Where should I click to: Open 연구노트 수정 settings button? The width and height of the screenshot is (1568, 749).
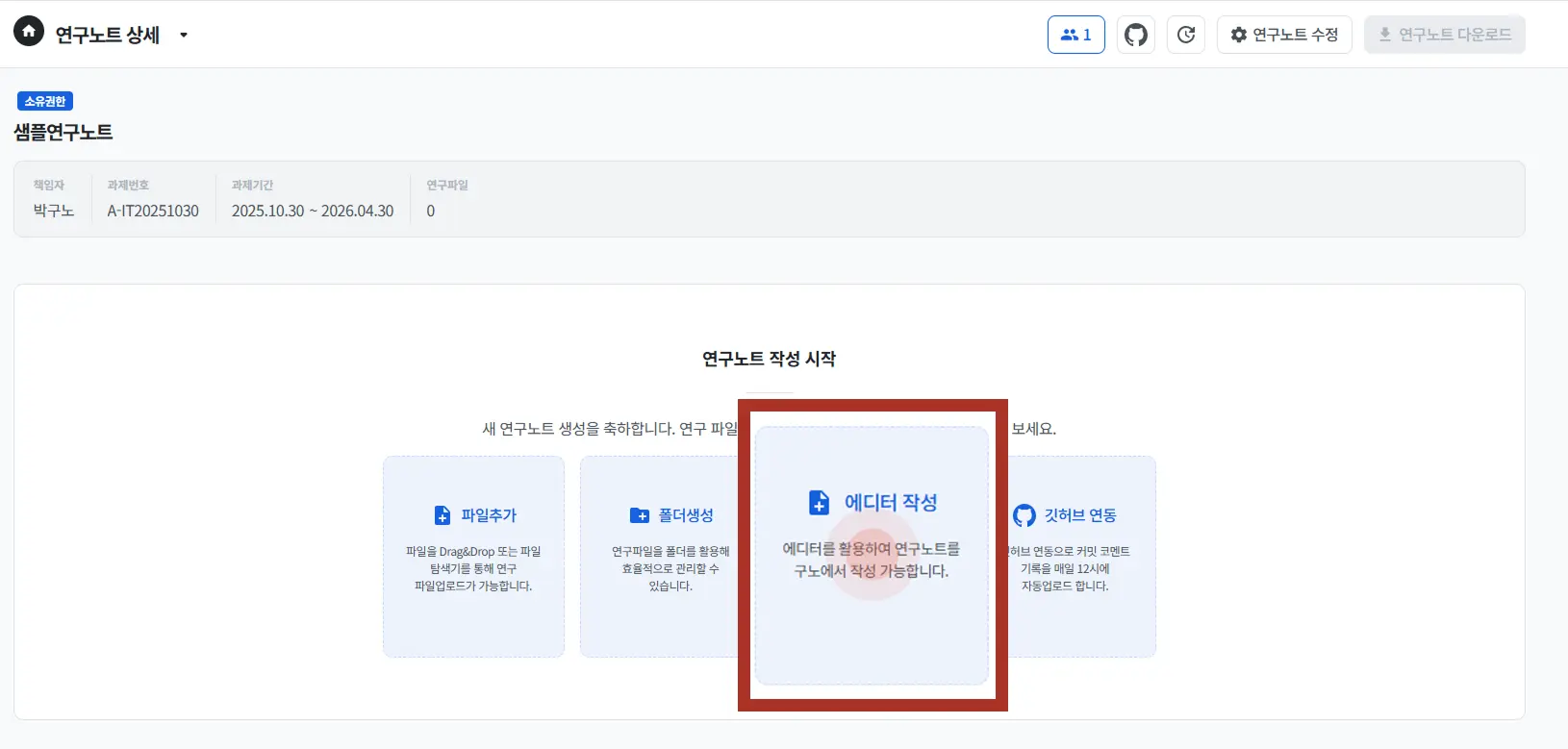coord(1284,35)
